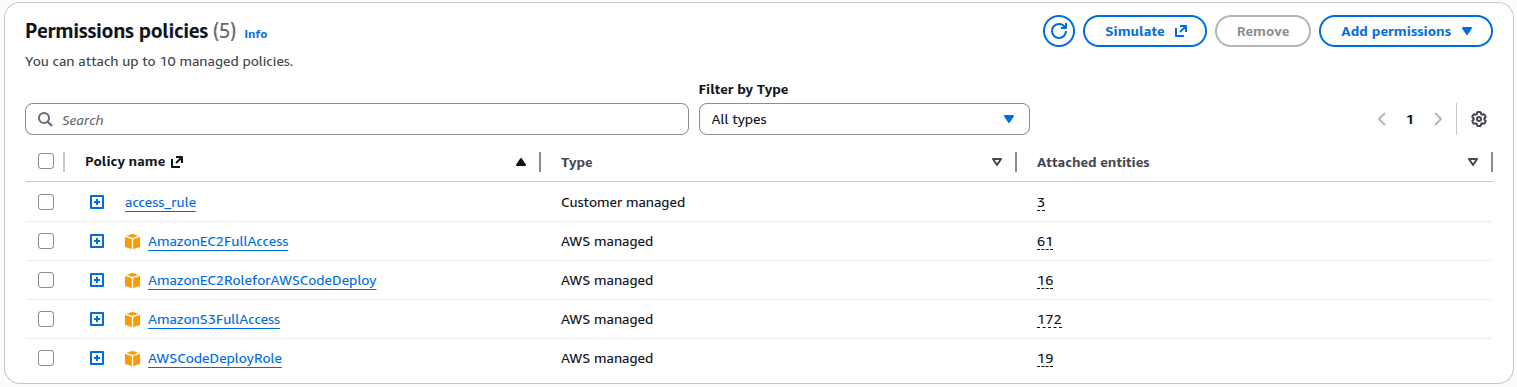This screenshot has height=387, width=1517.
Task: Click AWS managed type for AWSCodeDeployRole
Action: [x=607, y=359]
